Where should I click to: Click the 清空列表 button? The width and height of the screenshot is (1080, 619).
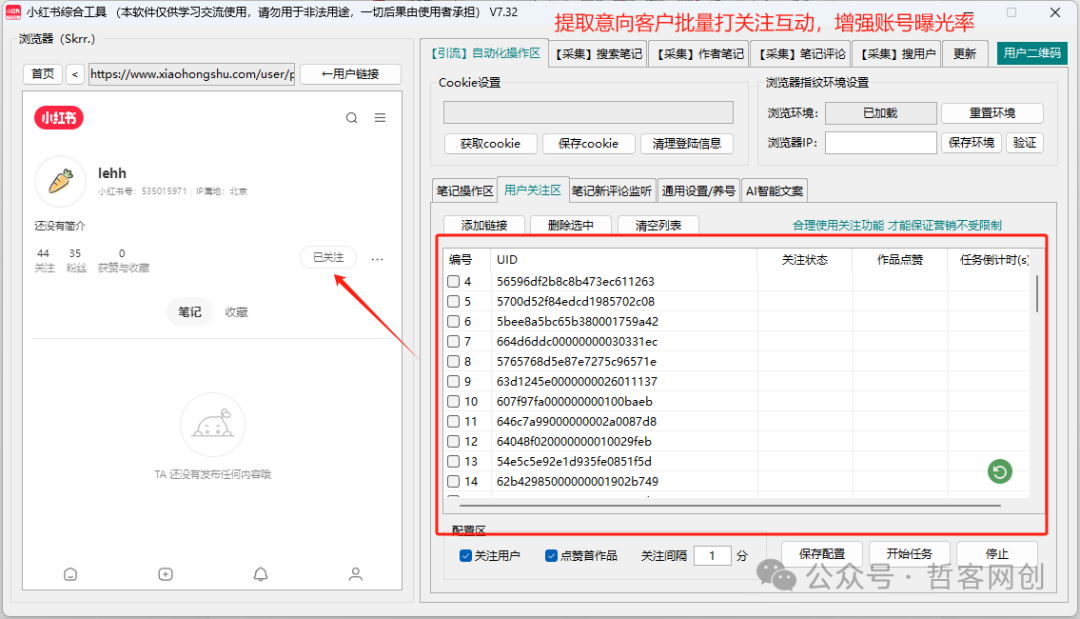pyautogui.click(x=658, y=225)
